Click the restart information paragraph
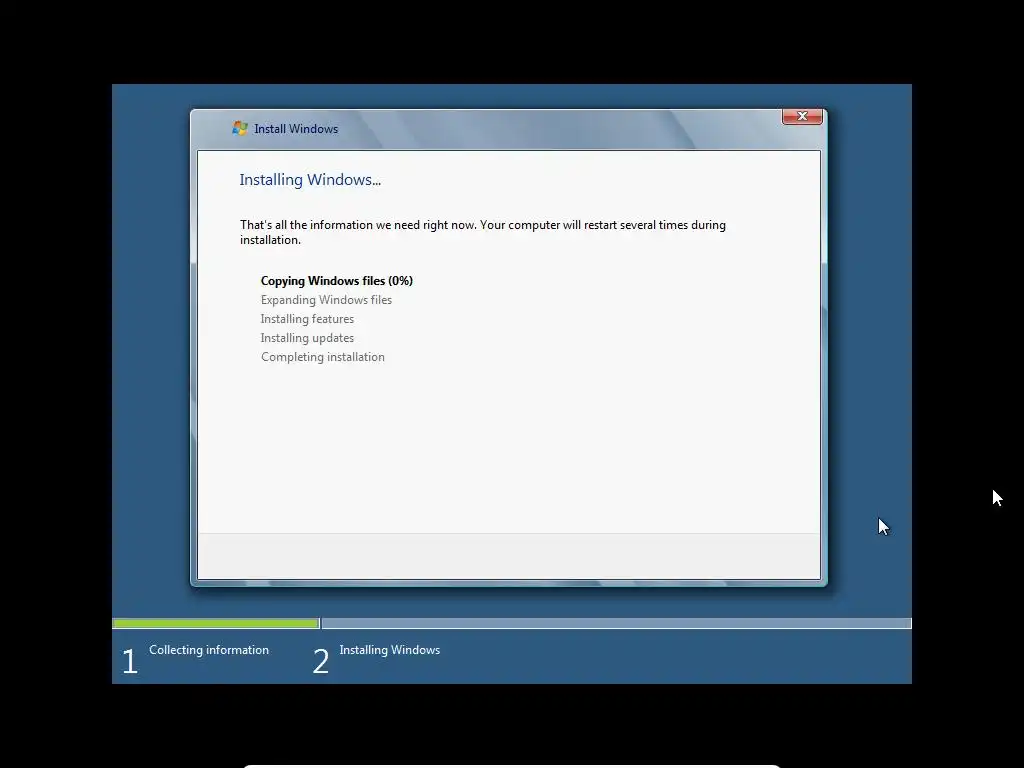 pos(483,232)
